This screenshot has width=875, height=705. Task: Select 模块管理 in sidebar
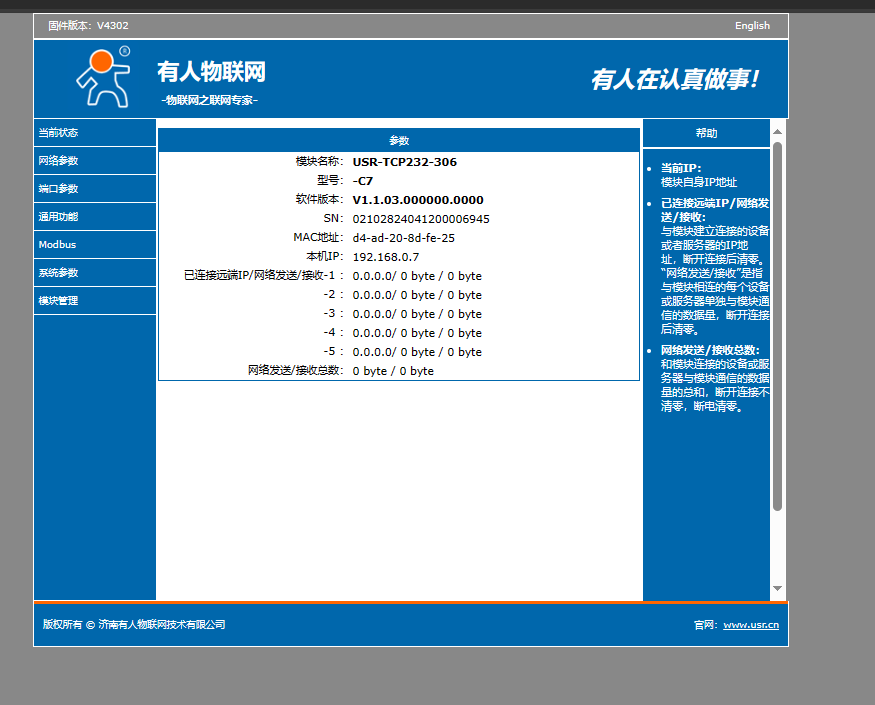point(95,300)
